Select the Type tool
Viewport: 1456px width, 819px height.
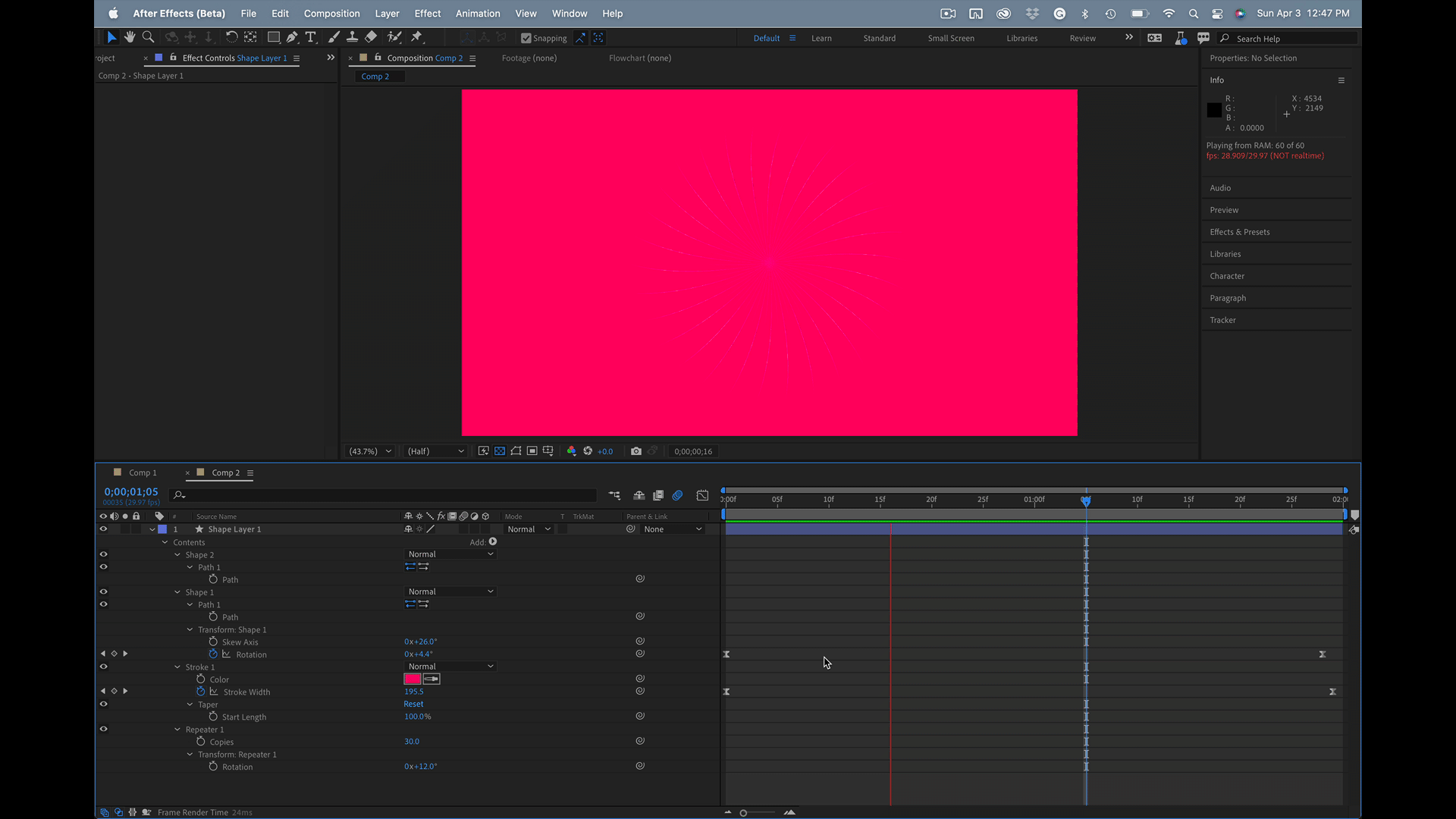coord(310,37)
